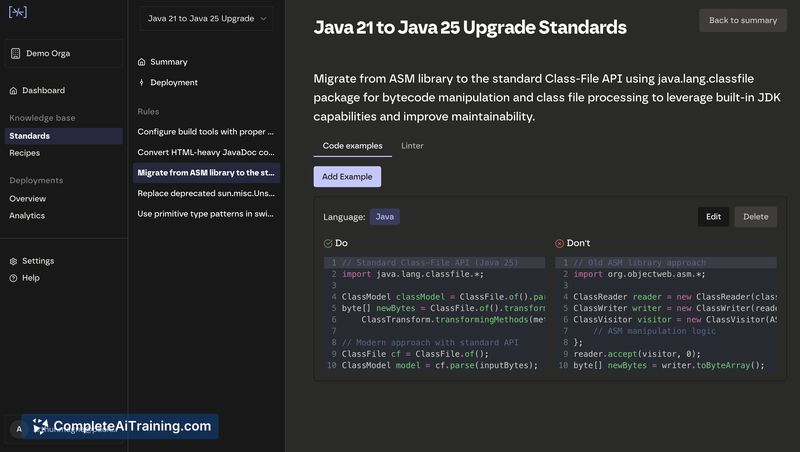Click the Deployment rocket icon
Image resolution: width=800 pixels, height=452 pixels.
pyautogui.click(x=141, y=83)
